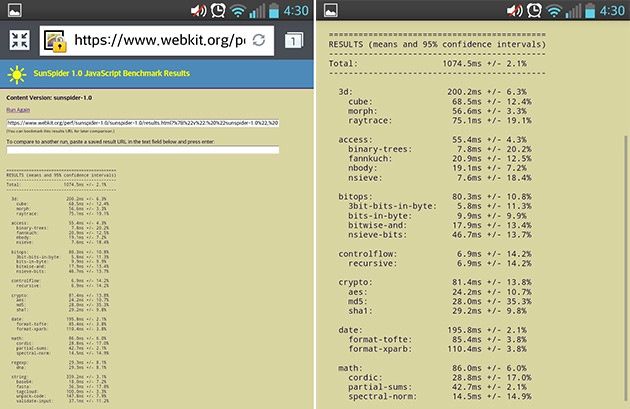Image resolution: width=630 pixels, height=409 pixels.
Task: Tap Wi-Fi icon in right status bar
Action: [554, 11]
